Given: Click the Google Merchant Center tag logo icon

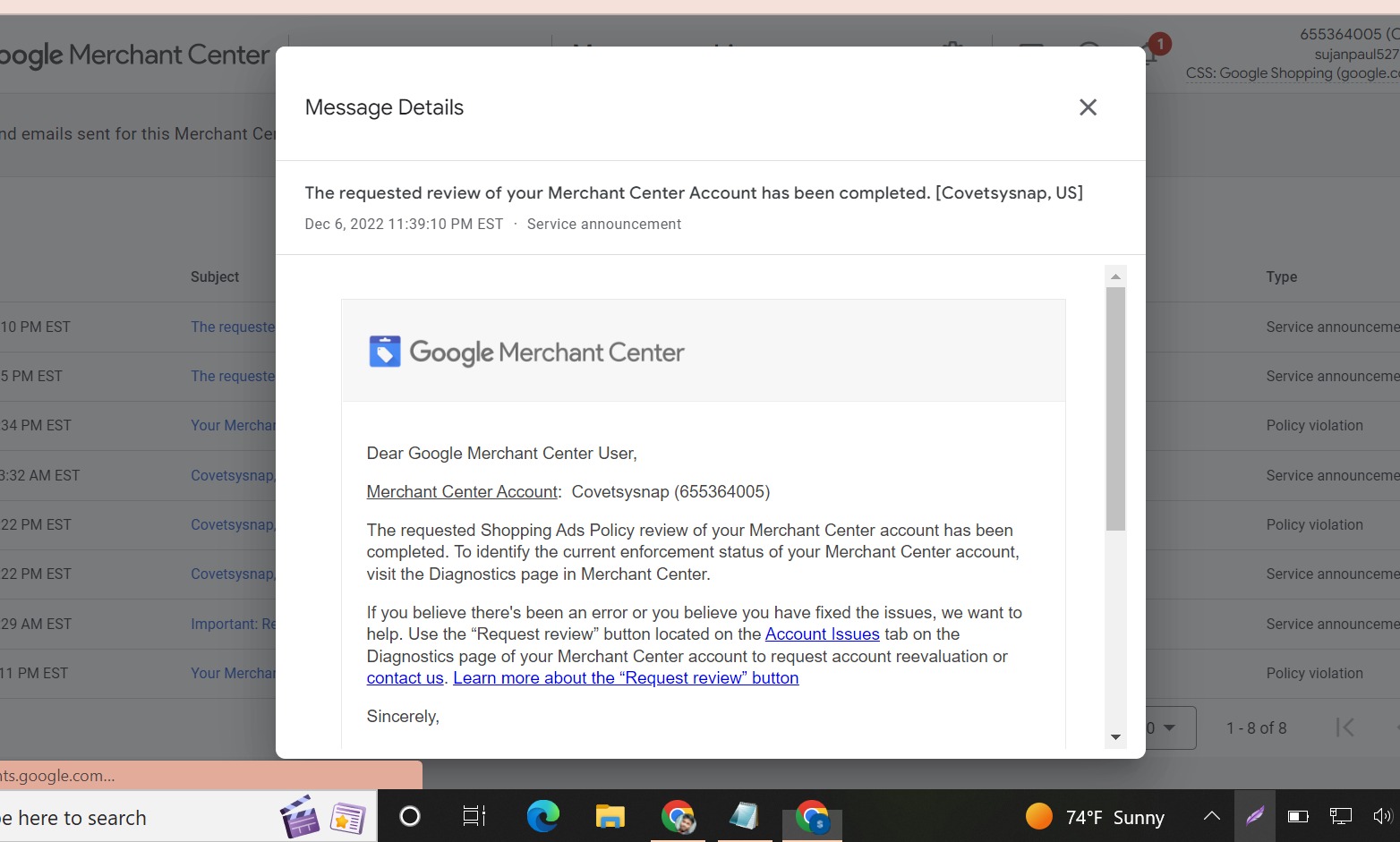Looking at the screenshot, I should pos(385,352).
